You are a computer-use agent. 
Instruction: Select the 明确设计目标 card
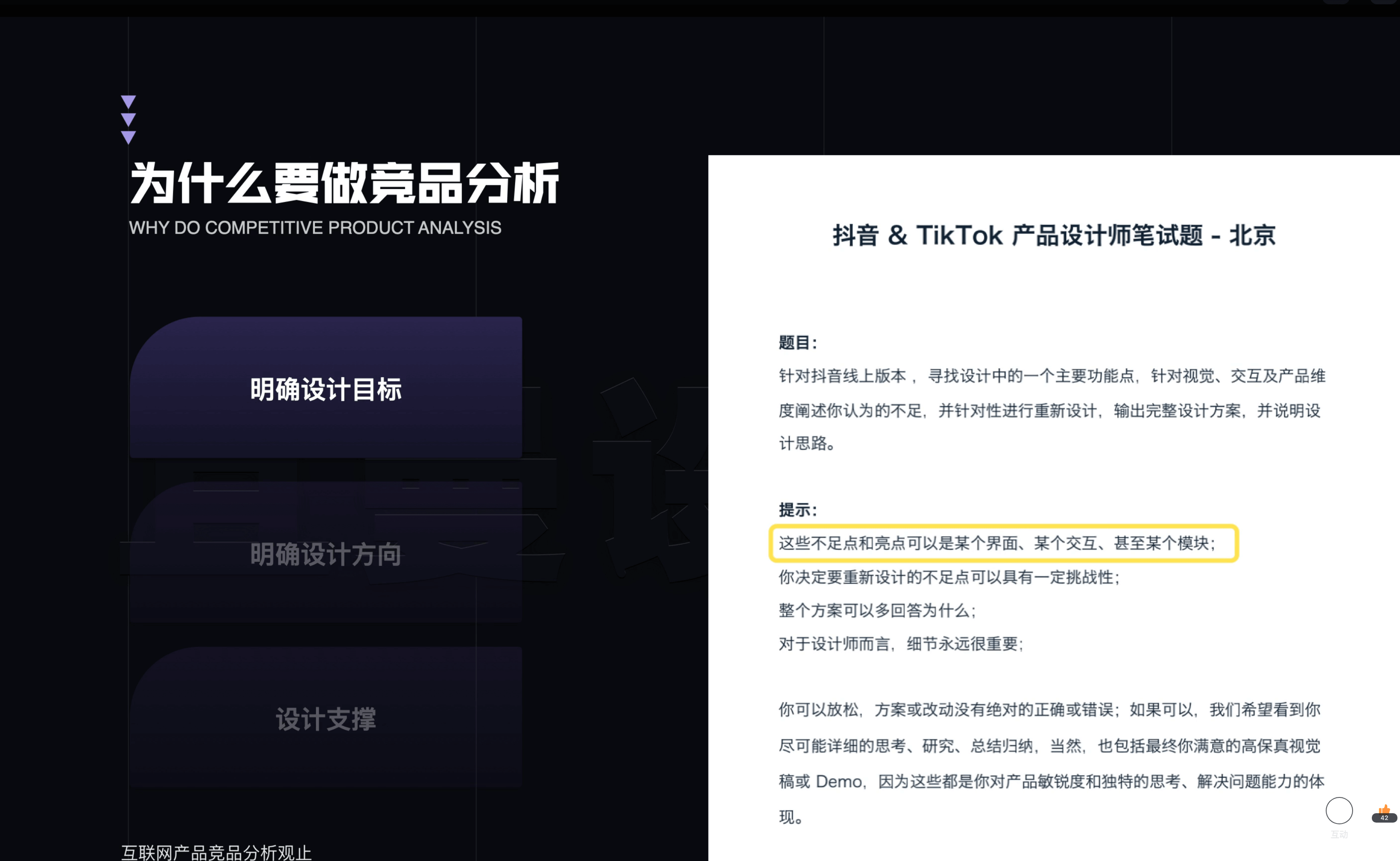coord(326,387)
